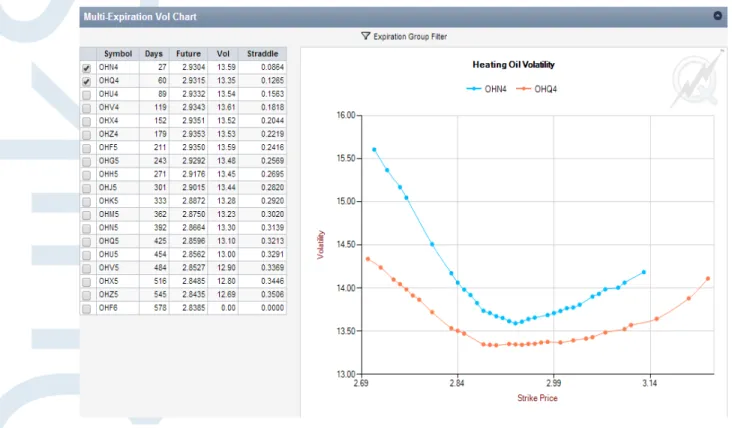Viewport: 732px width, 428px height.
Task: Toggle the OHQ5 checkbox
Action: pyautogui.click(x=86, y=242)
